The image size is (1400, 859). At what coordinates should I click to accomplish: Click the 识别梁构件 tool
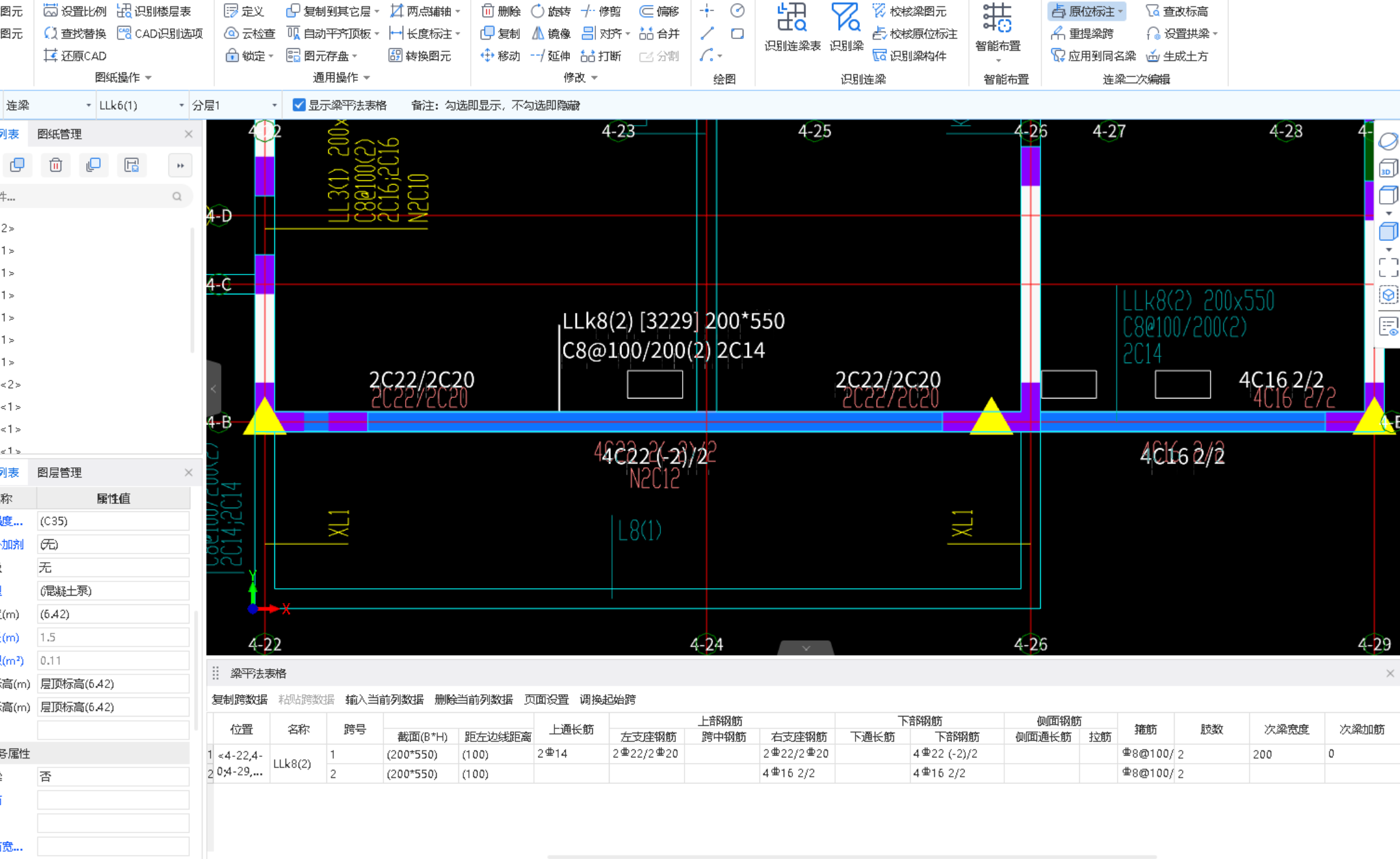[909, 55]
